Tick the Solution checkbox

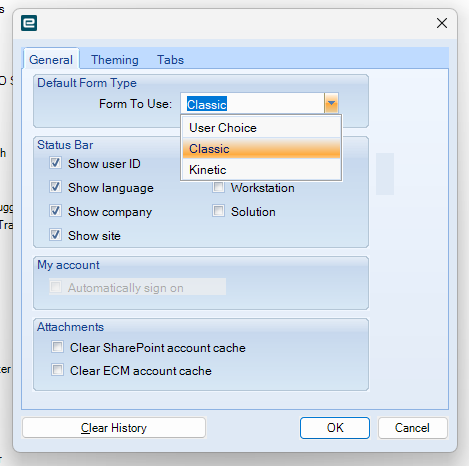tap(218, 211)
